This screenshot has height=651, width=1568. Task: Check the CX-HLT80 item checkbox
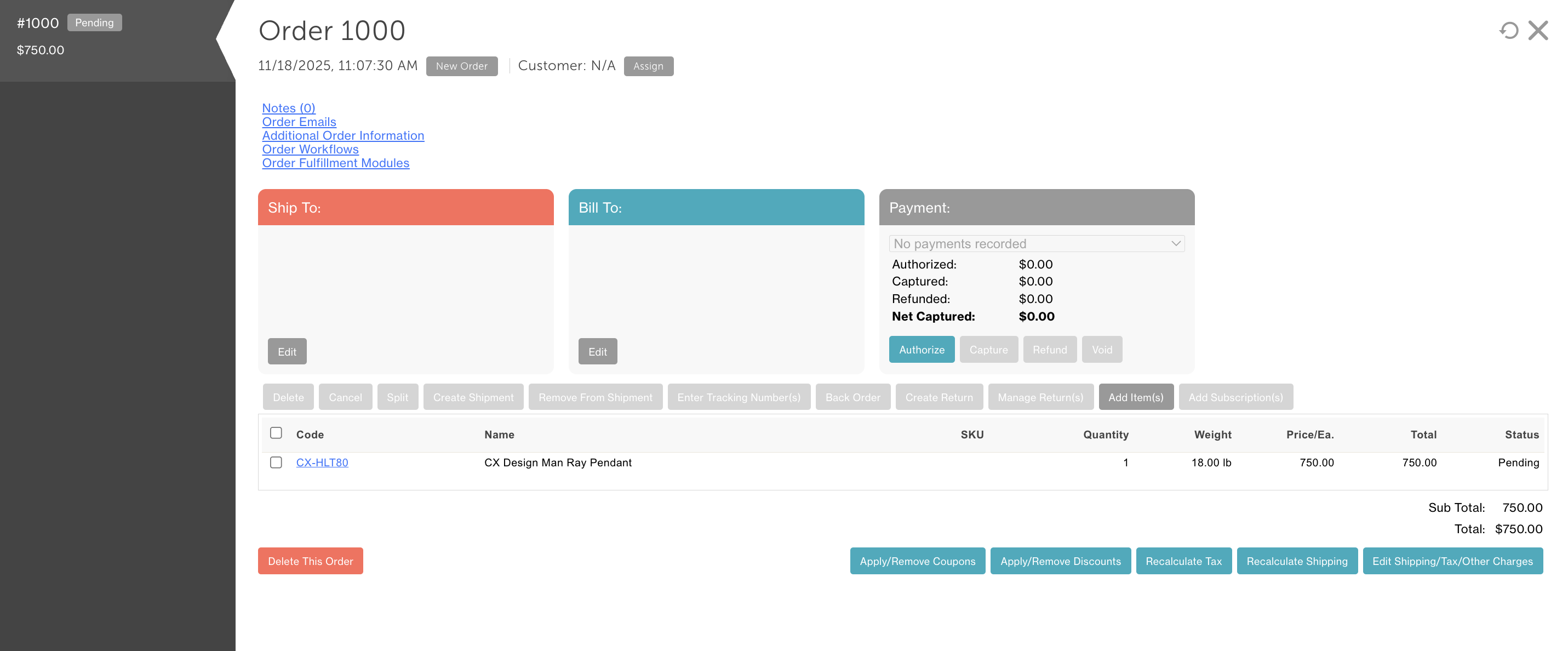click(276, 462)
